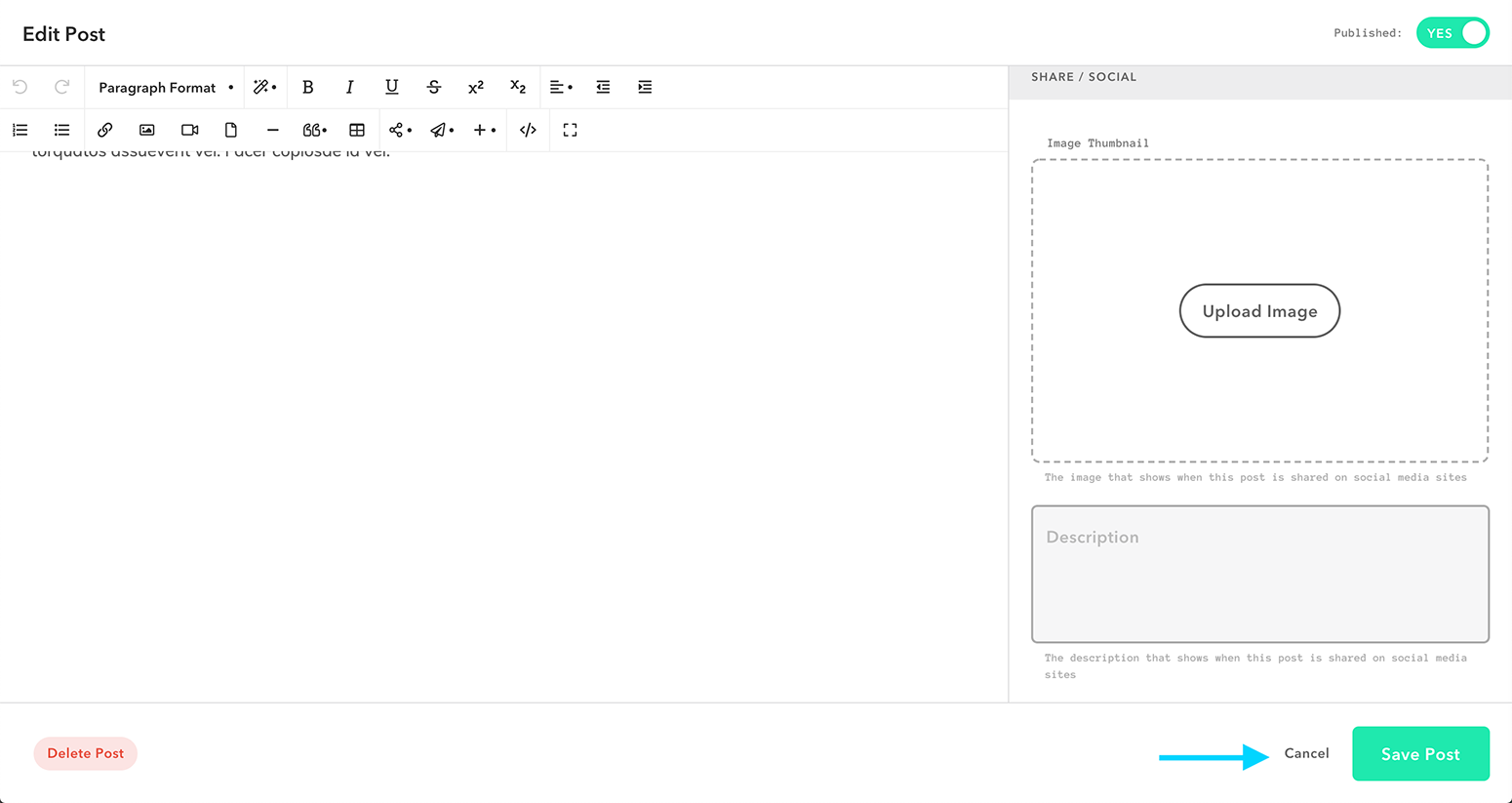
Task: Open the quote options dropdown
Action: coord(314,130)
